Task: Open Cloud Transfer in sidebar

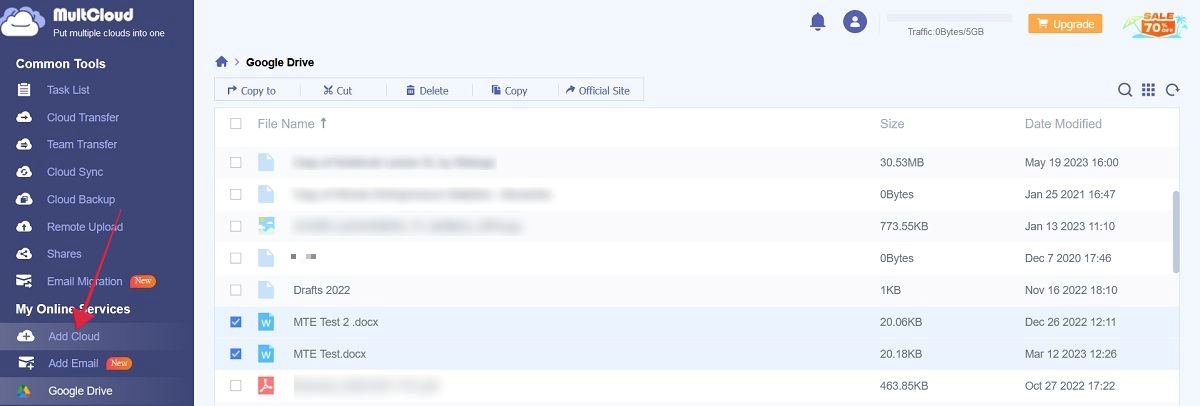Action: click(83, 117)
